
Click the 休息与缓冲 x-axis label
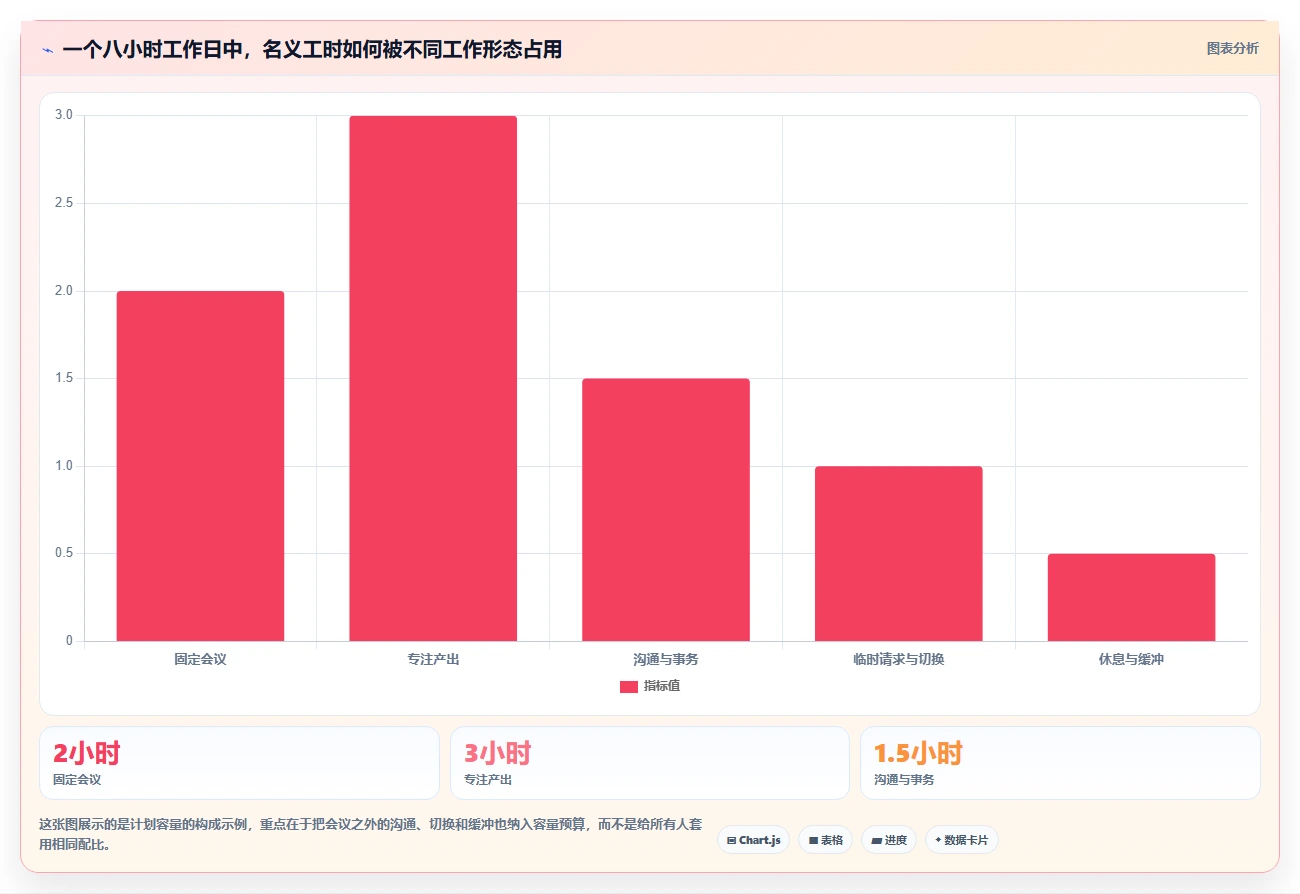pyautogui.click(x=1131, y=659)
